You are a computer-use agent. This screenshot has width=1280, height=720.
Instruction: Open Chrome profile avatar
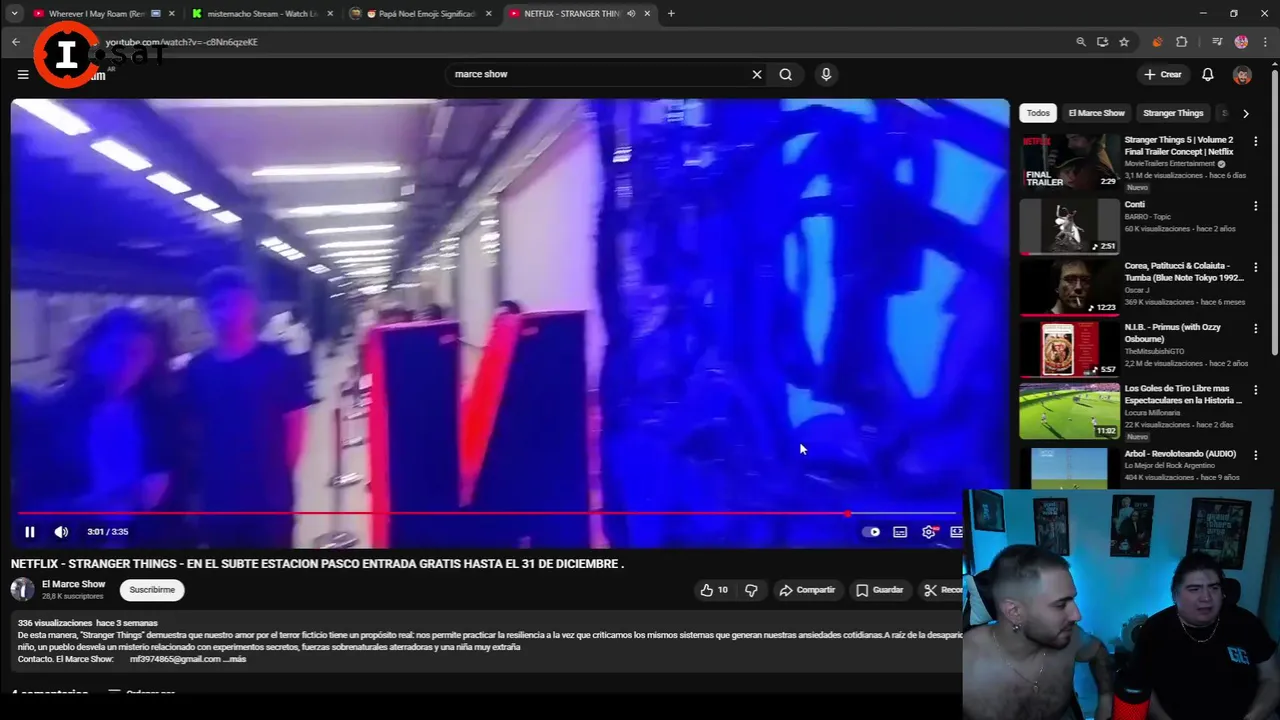click(x=1241, y=42)
